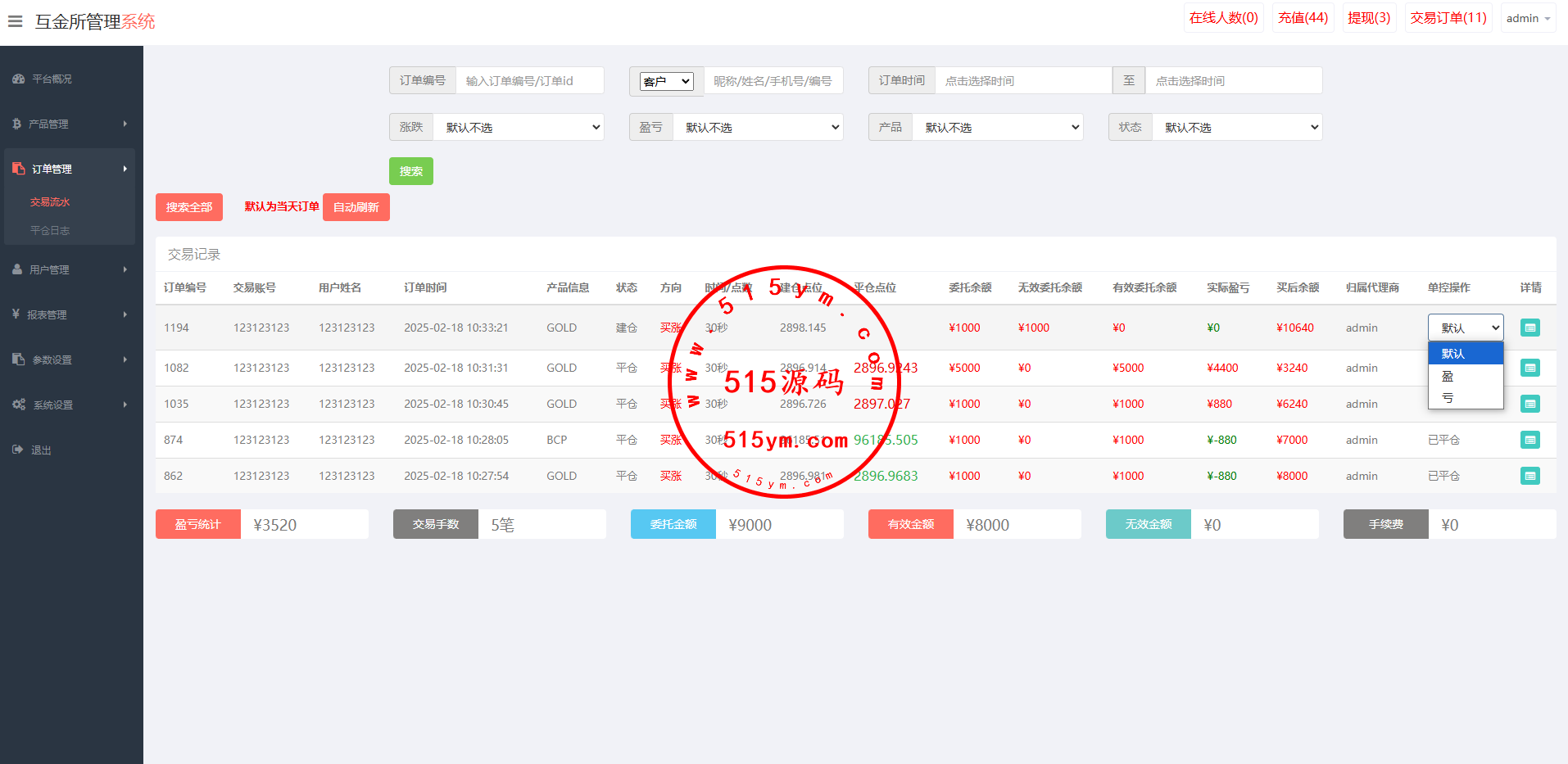Click the green 搜索 button
This screenshot has width=1568, height=764.
[410, 171]
